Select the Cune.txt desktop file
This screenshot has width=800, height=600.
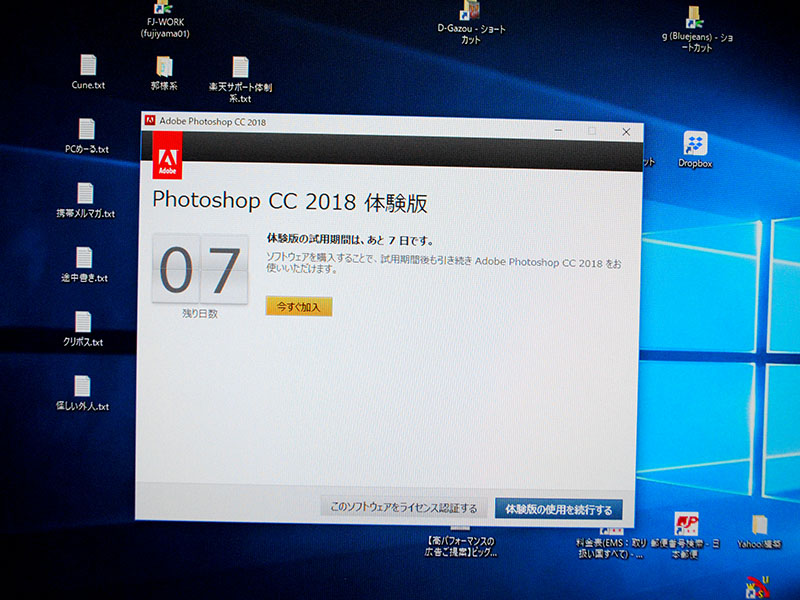(88, 73)
